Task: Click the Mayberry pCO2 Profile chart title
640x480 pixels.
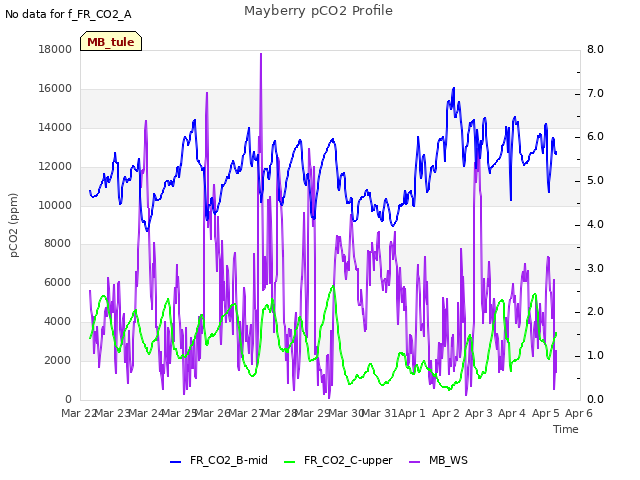Action: tap(318, 11)
